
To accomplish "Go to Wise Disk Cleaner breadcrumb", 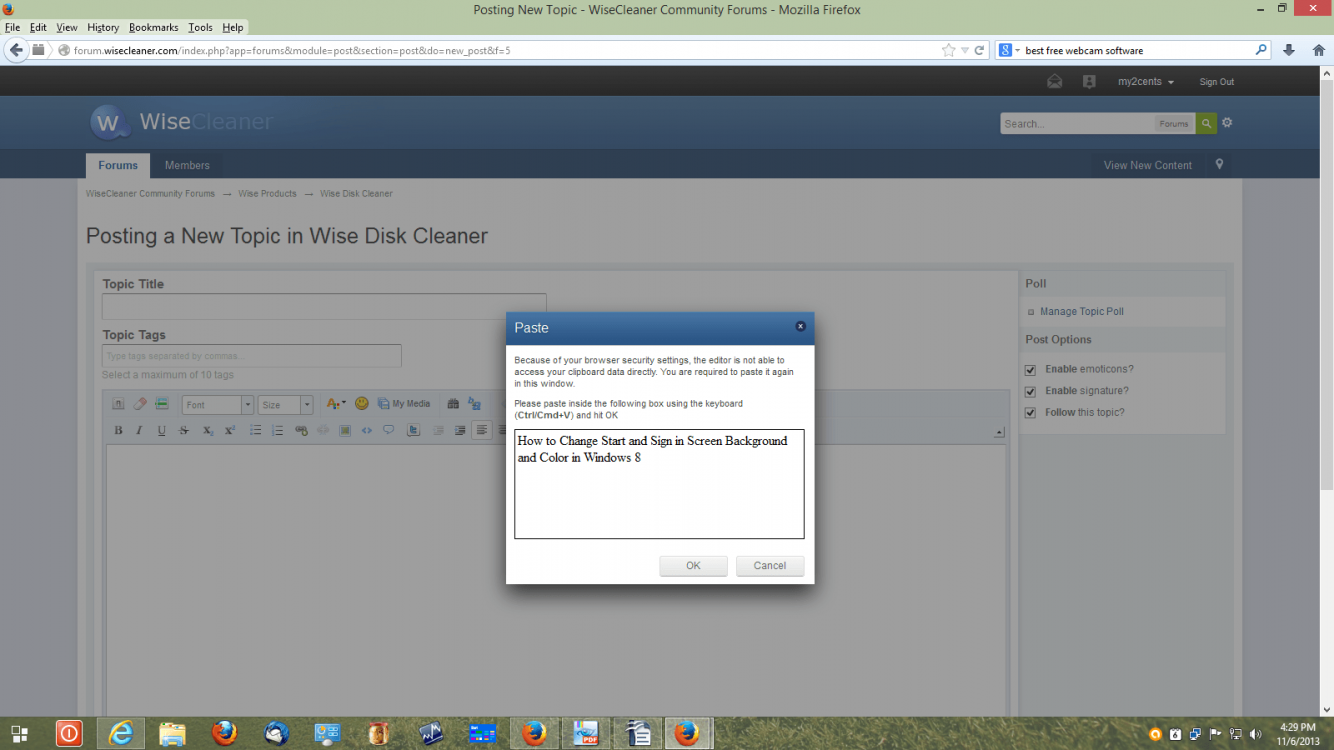I will (x=356, y=194).
